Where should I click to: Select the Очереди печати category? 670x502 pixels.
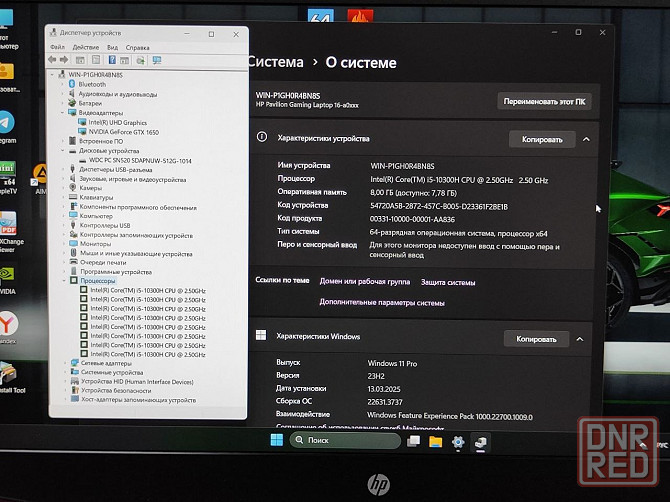pyautogui.click(x=103, y=263)
